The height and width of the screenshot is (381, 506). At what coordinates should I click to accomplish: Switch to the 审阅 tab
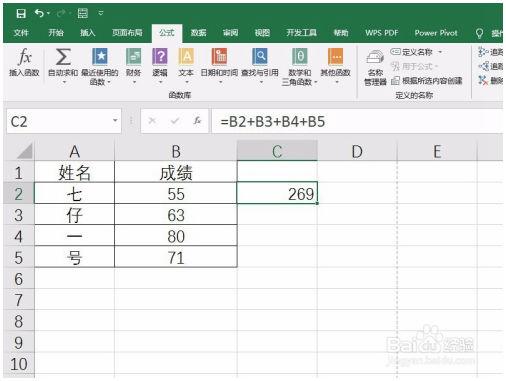(x=230, y=33)
